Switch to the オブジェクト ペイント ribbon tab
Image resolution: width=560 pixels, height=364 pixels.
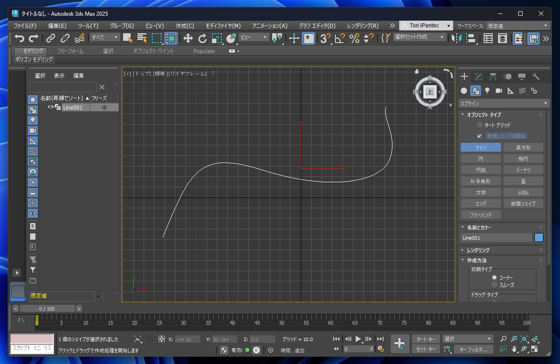[x=154, y=51]
